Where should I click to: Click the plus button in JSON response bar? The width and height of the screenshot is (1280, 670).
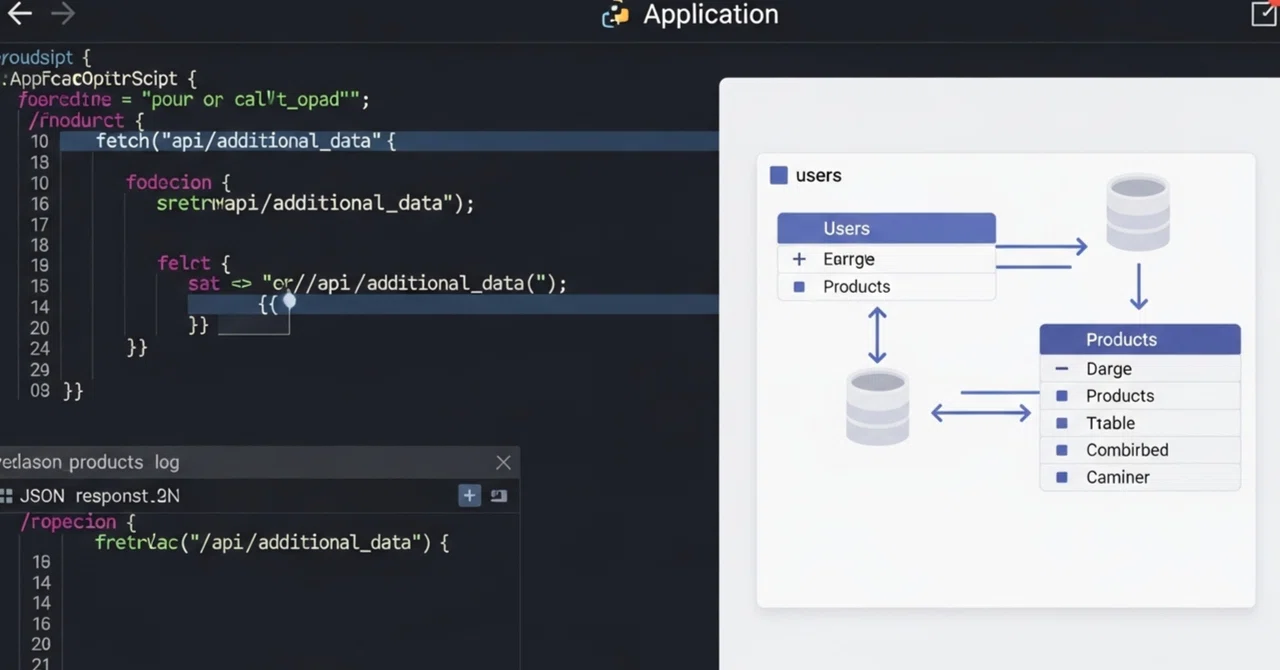(x=469, y=495)
